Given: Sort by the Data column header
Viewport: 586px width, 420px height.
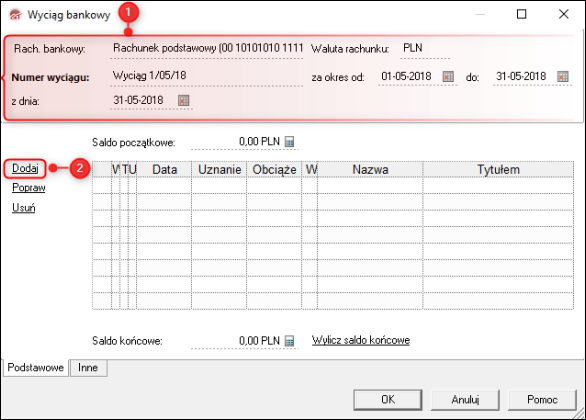Looking at the screenshot, I should point(164,170).
